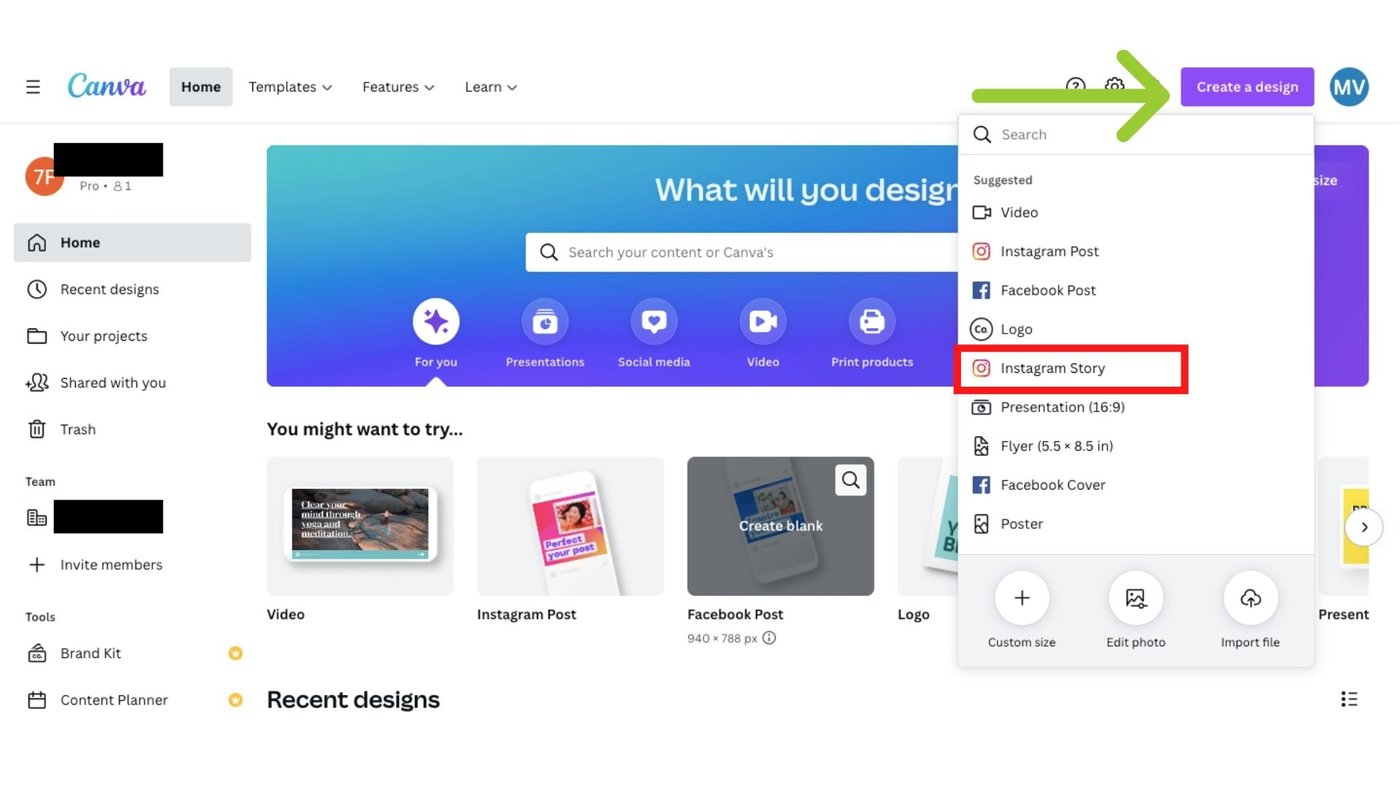1400x788 pixels.
Task: Click the Social media category icon
Action: 653,320
